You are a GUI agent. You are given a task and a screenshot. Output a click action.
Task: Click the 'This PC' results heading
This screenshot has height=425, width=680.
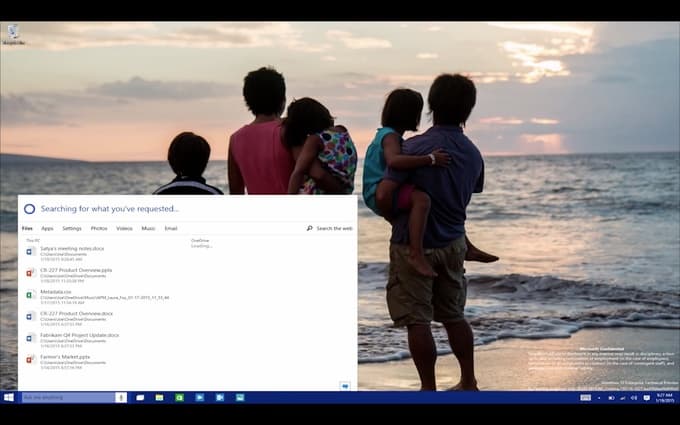33,240
